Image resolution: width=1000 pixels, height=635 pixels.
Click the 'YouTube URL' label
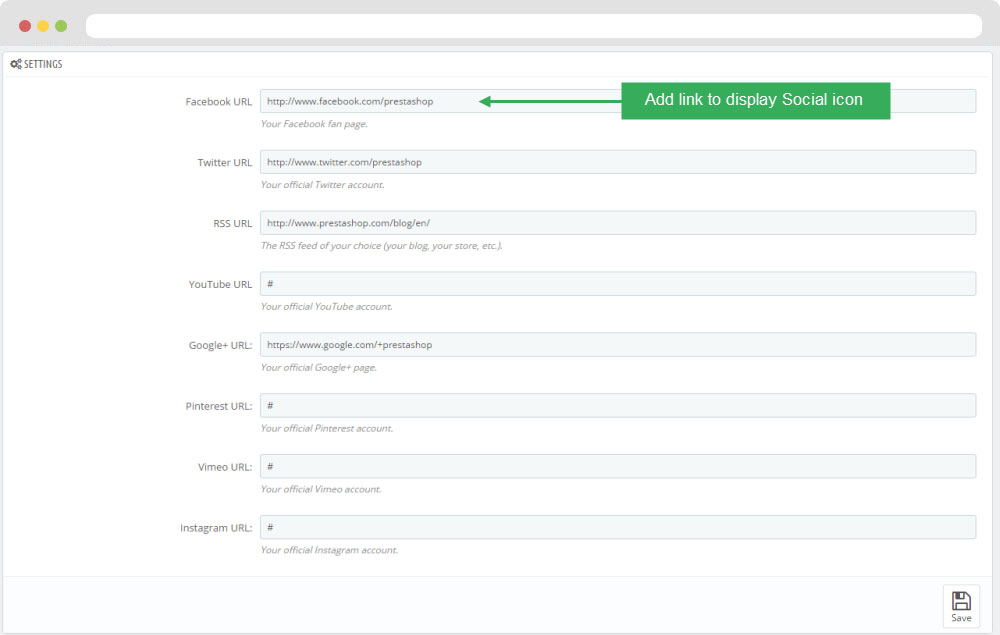coord(220,284)
